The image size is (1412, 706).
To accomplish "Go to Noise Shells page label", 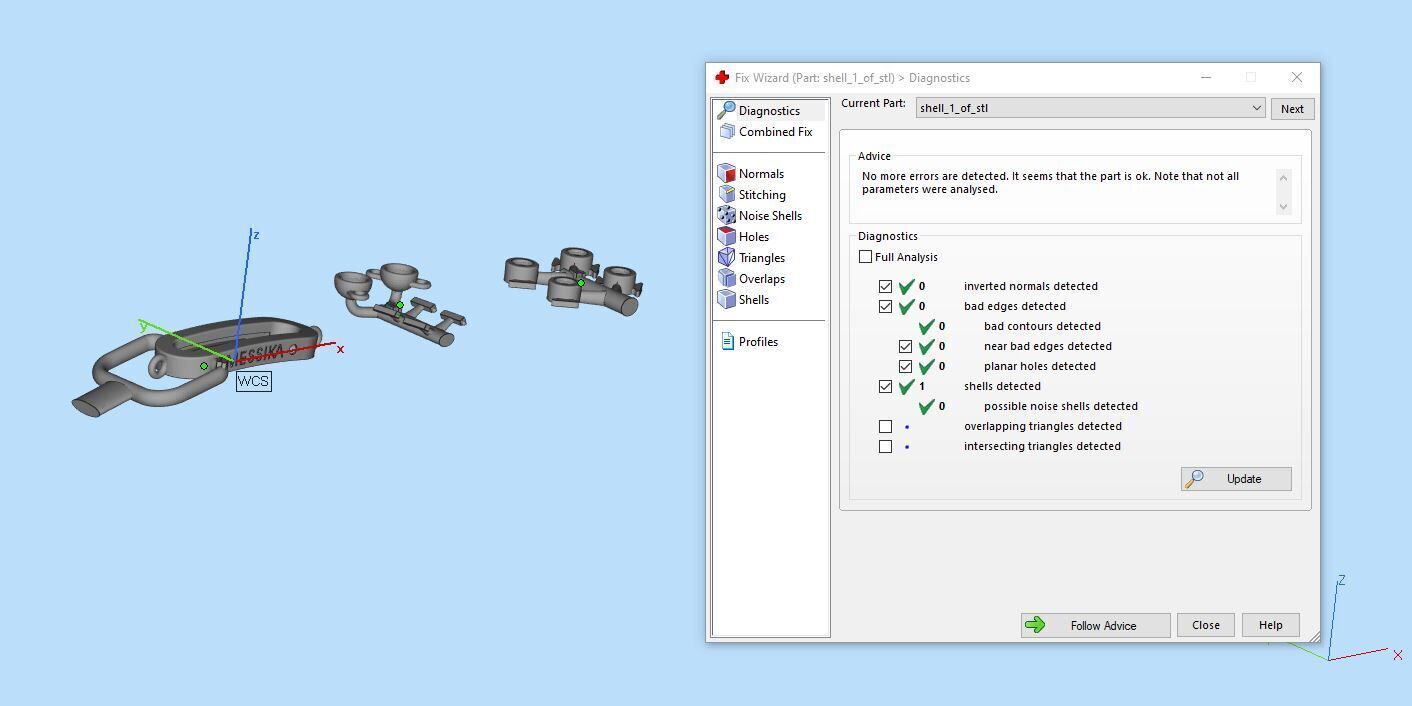I will (x=770, y=216).
